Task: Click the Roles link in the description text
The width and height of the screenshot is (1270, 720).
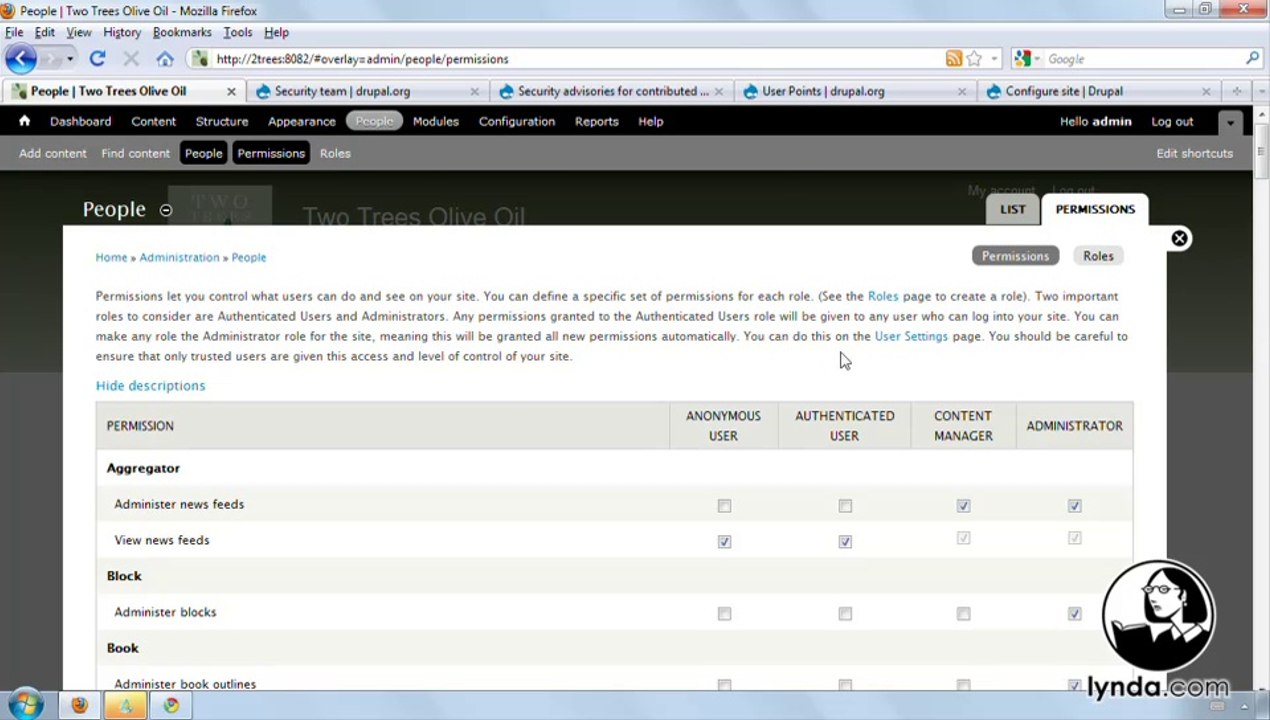Action: (883, 296)
